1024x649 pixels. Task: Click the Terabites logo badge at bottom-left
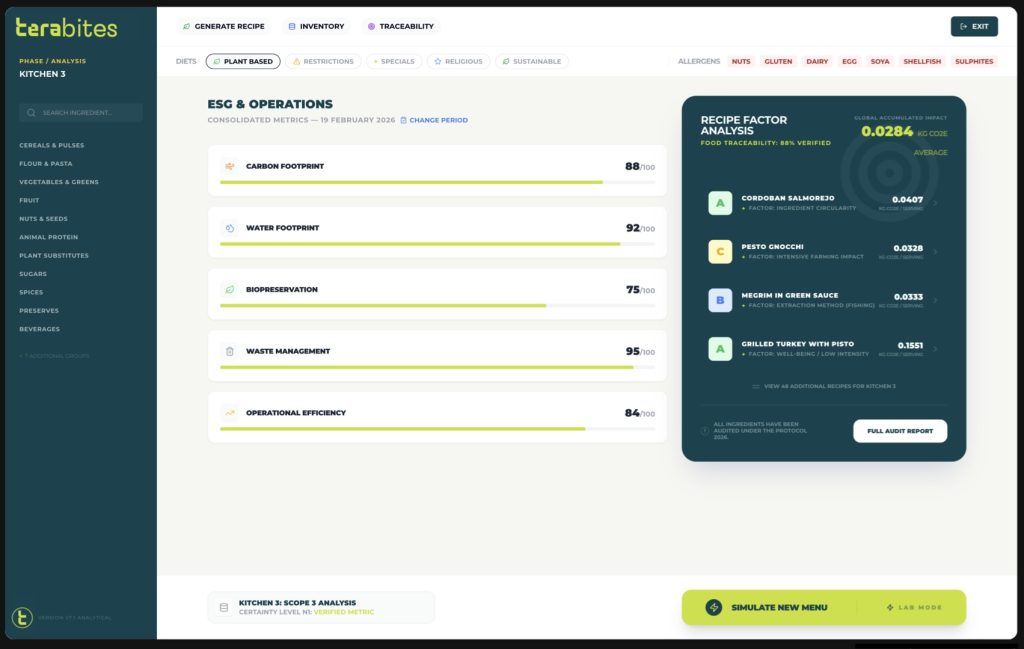click(22, 618)
